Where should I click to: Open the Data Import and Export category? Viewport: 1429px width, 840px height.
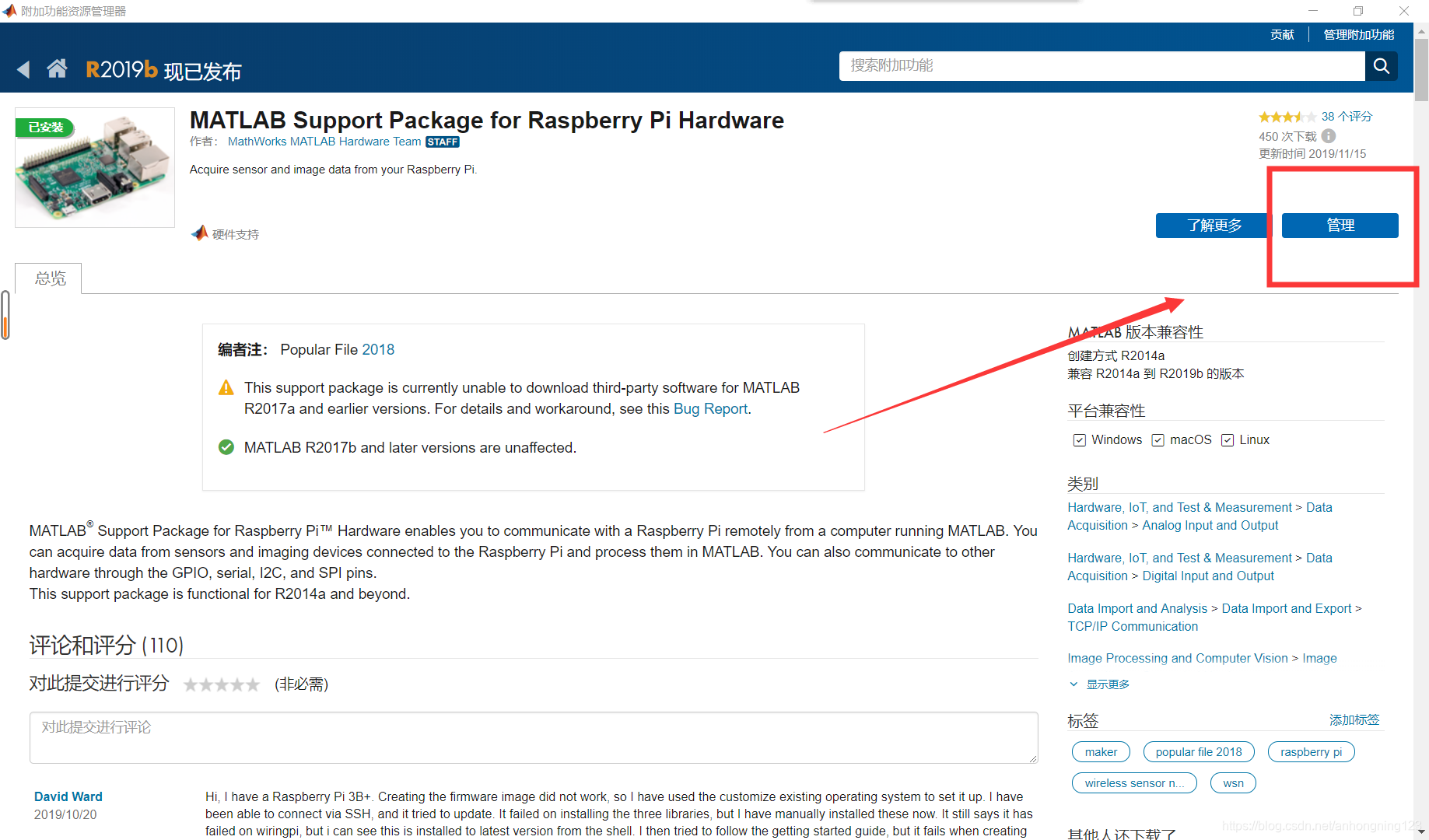click(1287, 609)
